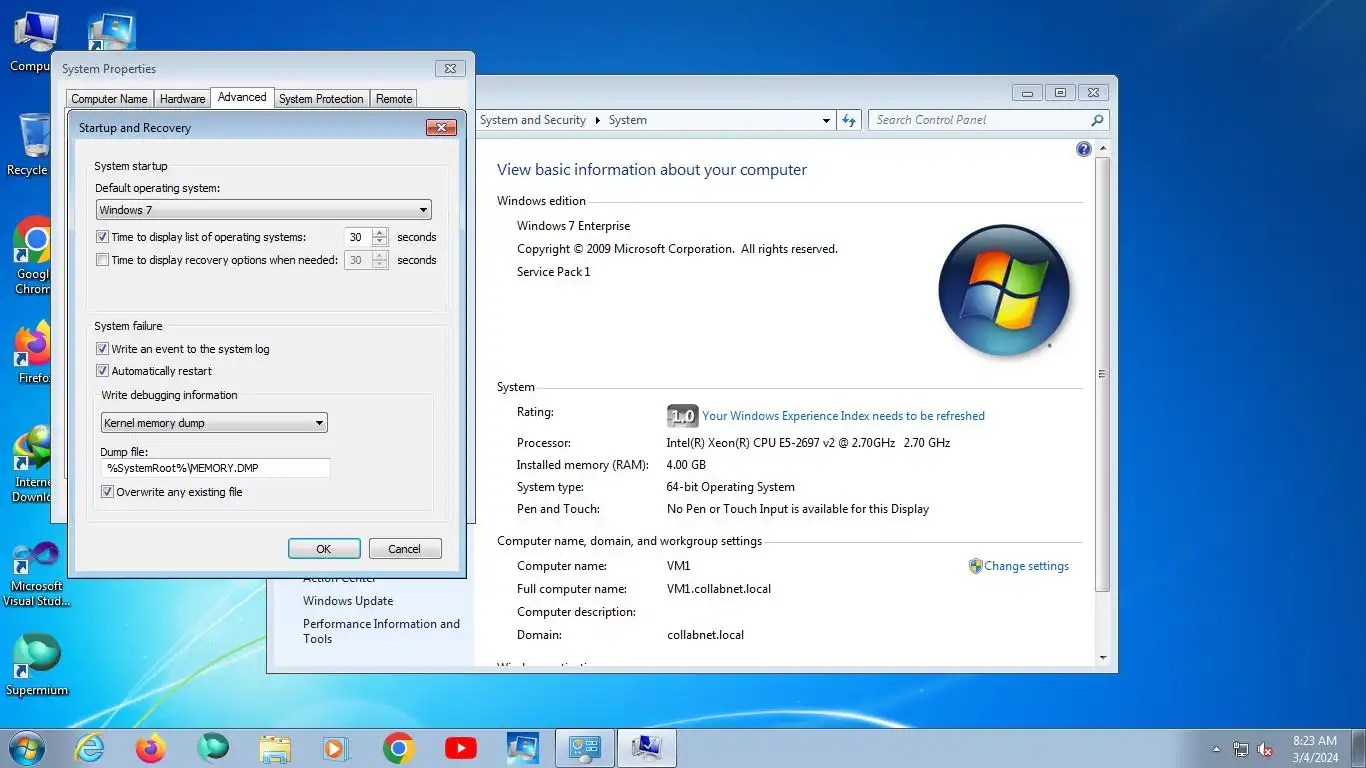This screenshot has height=768, width=1366.
Task: Open the muted volume tray icon
Action: pyautogui.click(x=1265, y=749)
